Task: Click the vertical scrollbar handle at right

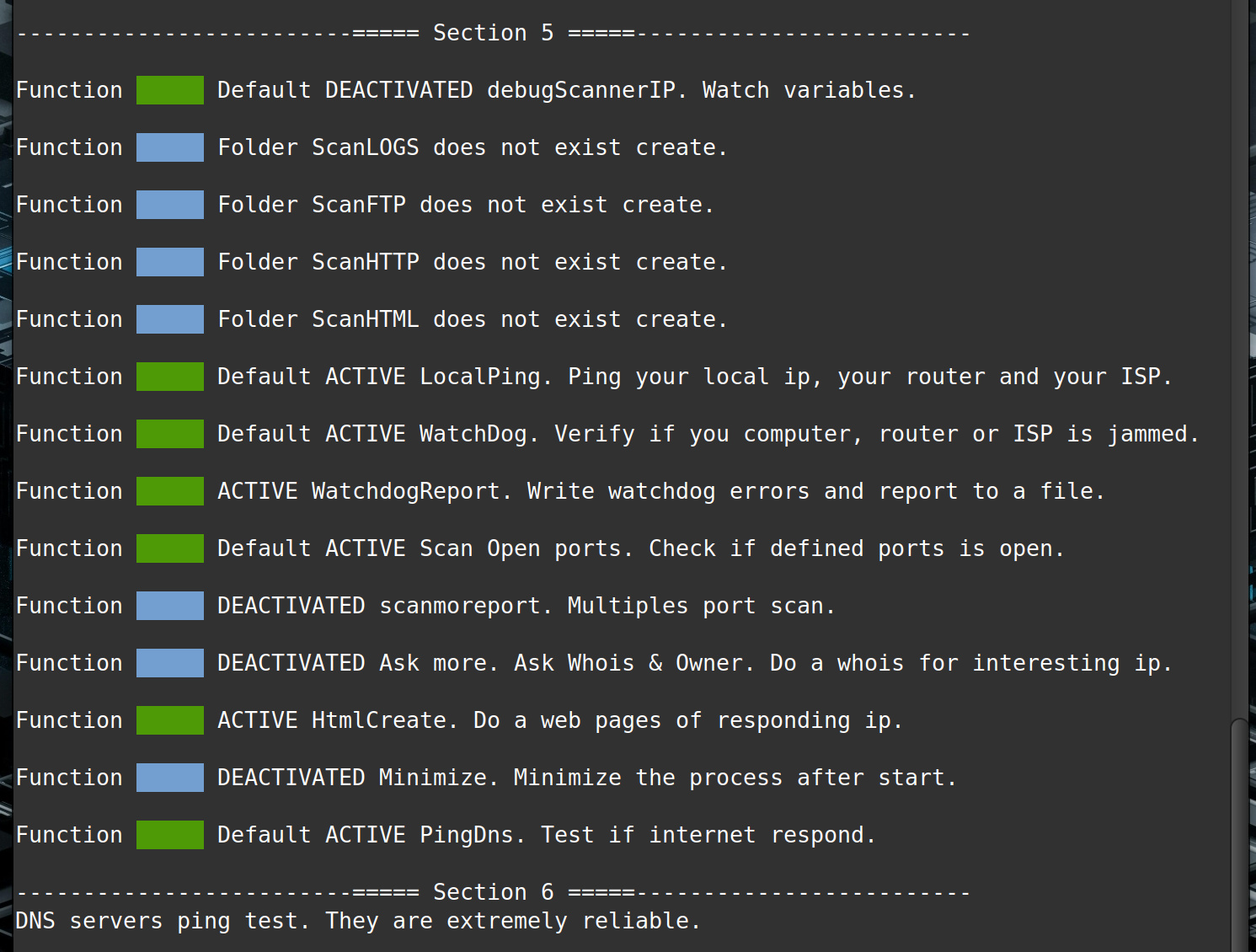Action: [x=1238, y=834]
